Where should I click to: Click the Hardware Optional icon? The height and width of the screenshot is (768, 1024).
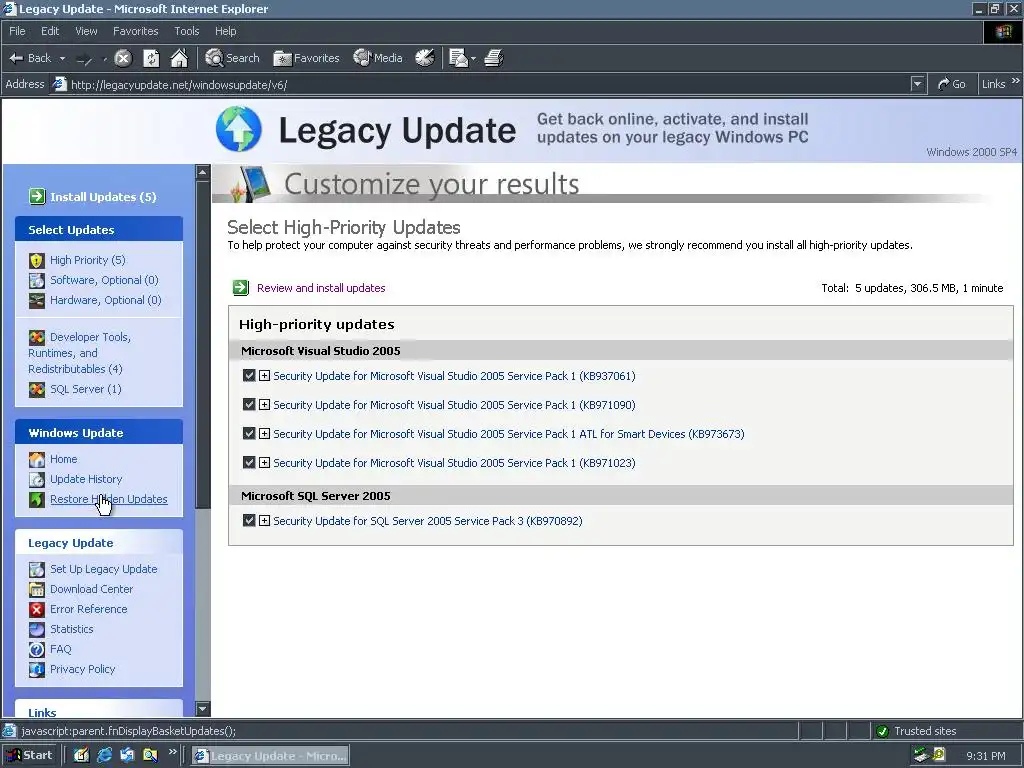click(37, 300)
